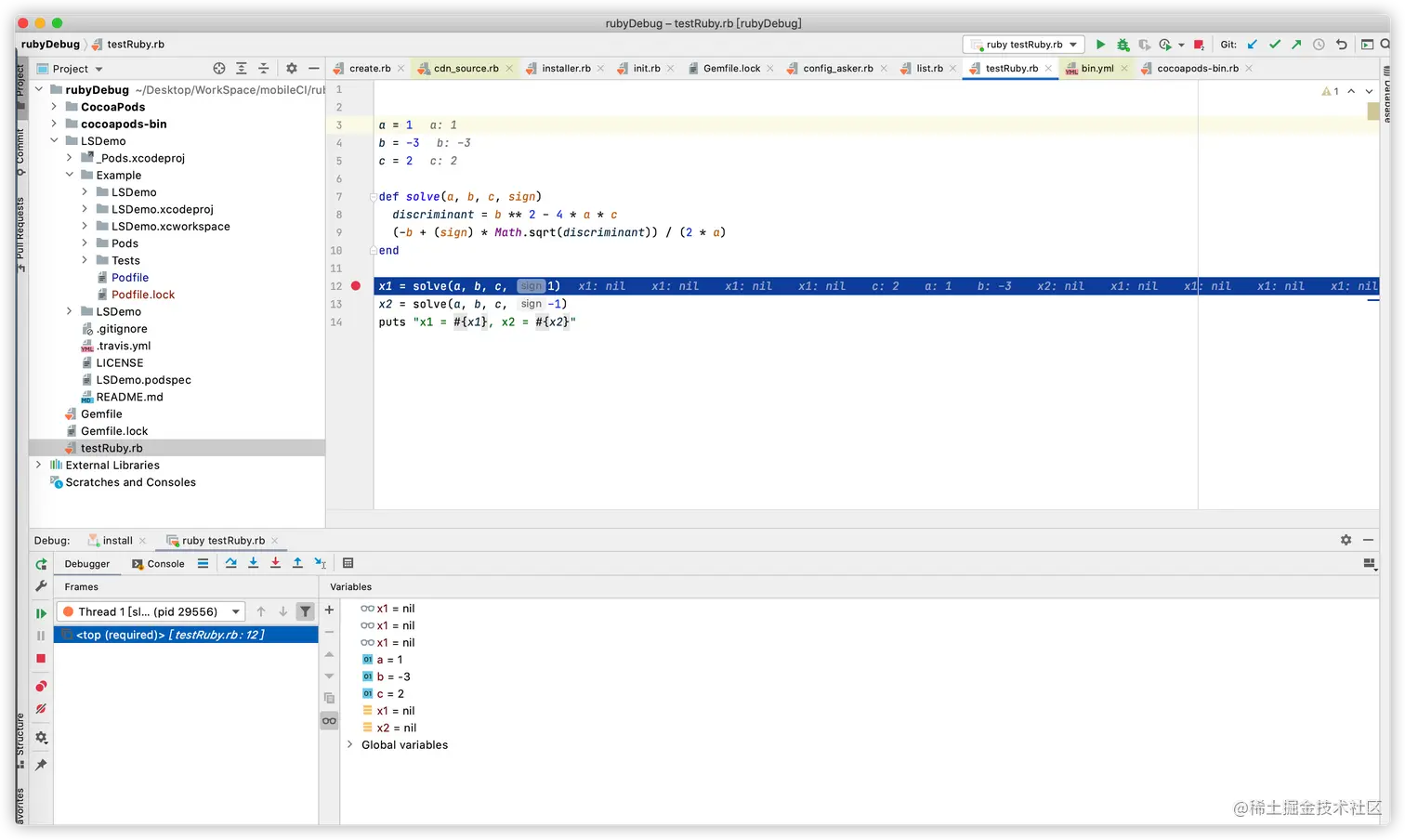The image size is (1405, 840).
Task: Expand the Global variables node
Action: (350, 745)
